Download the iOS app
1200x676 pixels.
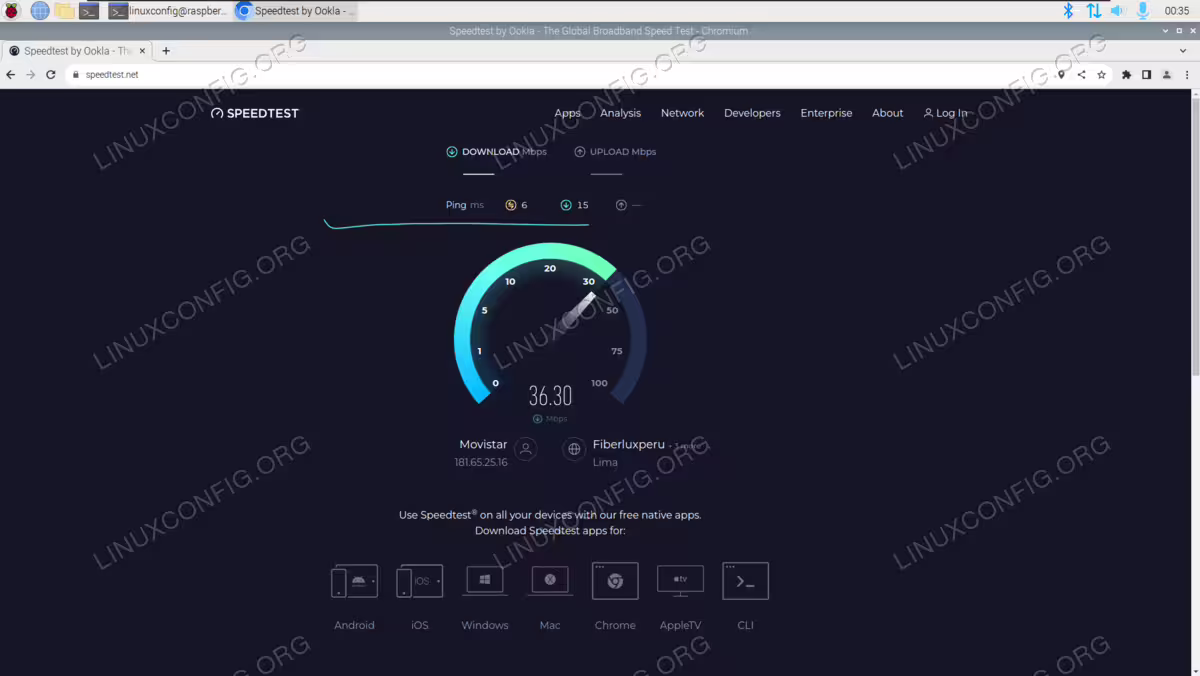419,597
